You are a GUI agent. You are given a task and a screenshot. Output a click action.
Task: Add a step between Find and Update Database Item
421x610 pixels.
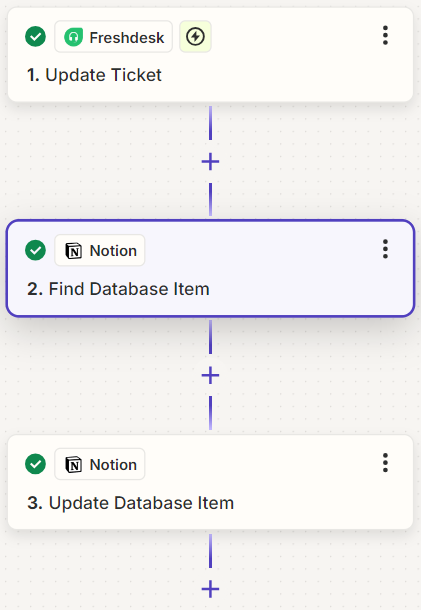click(210, 375)
